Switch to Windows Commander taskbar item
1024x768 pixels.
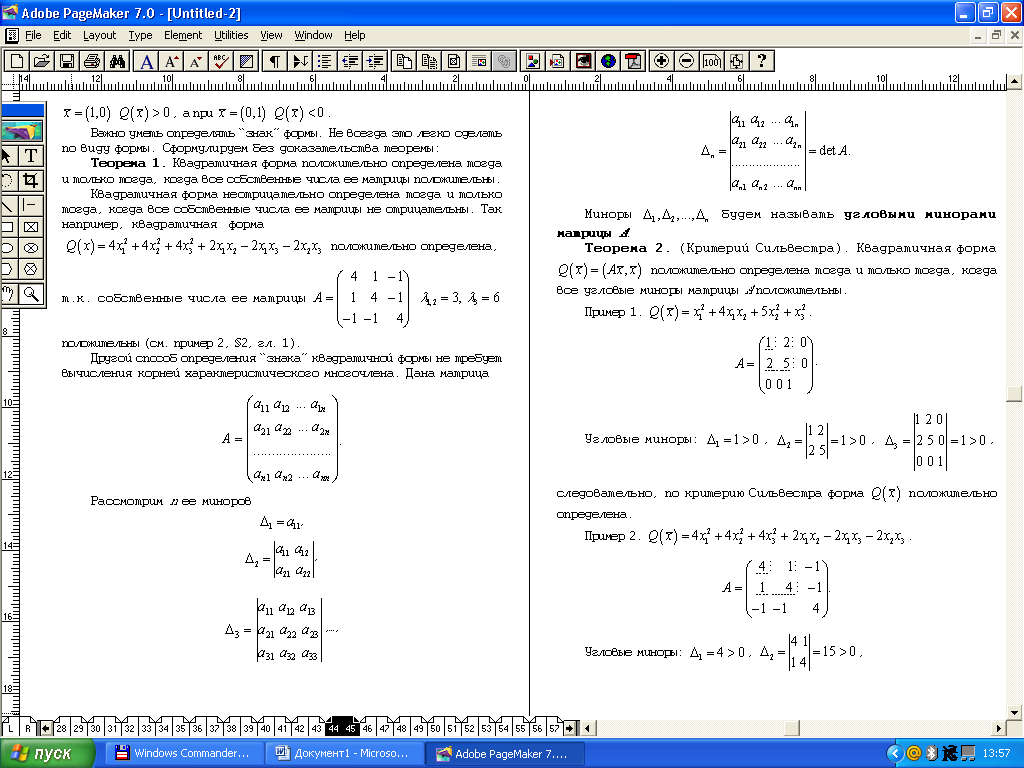183,754
